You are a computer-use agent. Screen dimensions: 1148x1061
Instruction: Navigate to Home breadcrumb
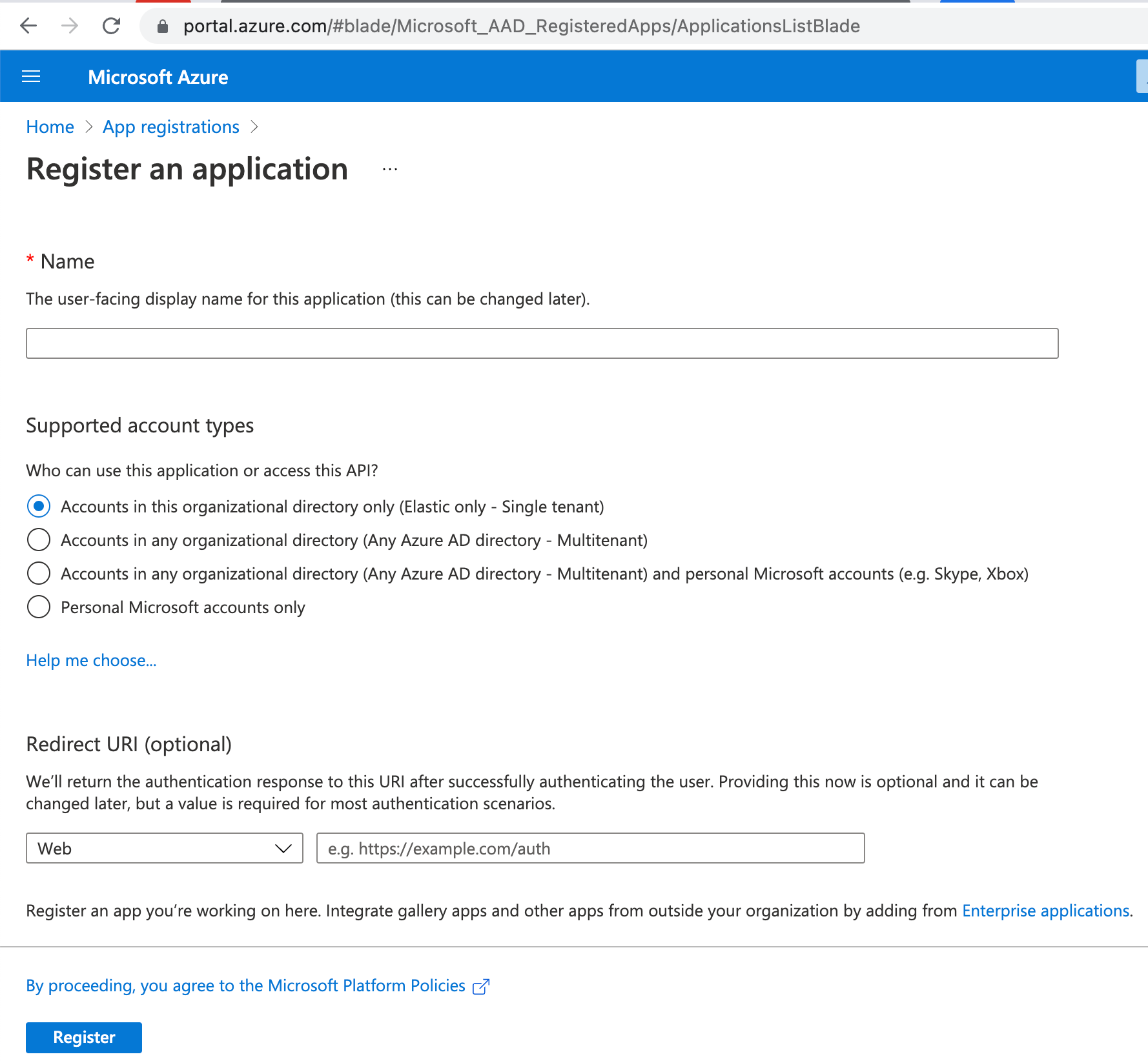click(x=50, y=127)
